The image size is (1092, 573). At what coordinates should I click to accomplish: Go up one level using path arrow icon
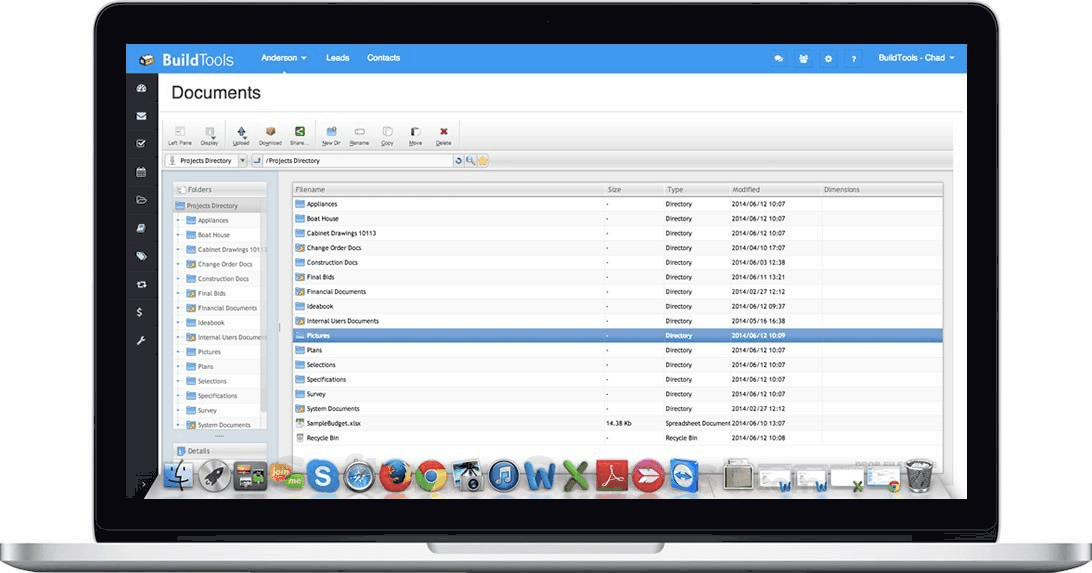(x=257, y=161)
